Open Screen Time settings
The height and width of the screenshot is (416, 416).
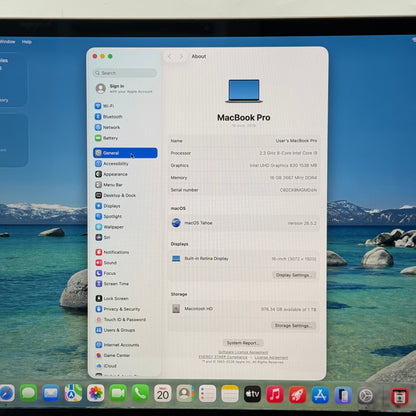click(x=125, y=284)
